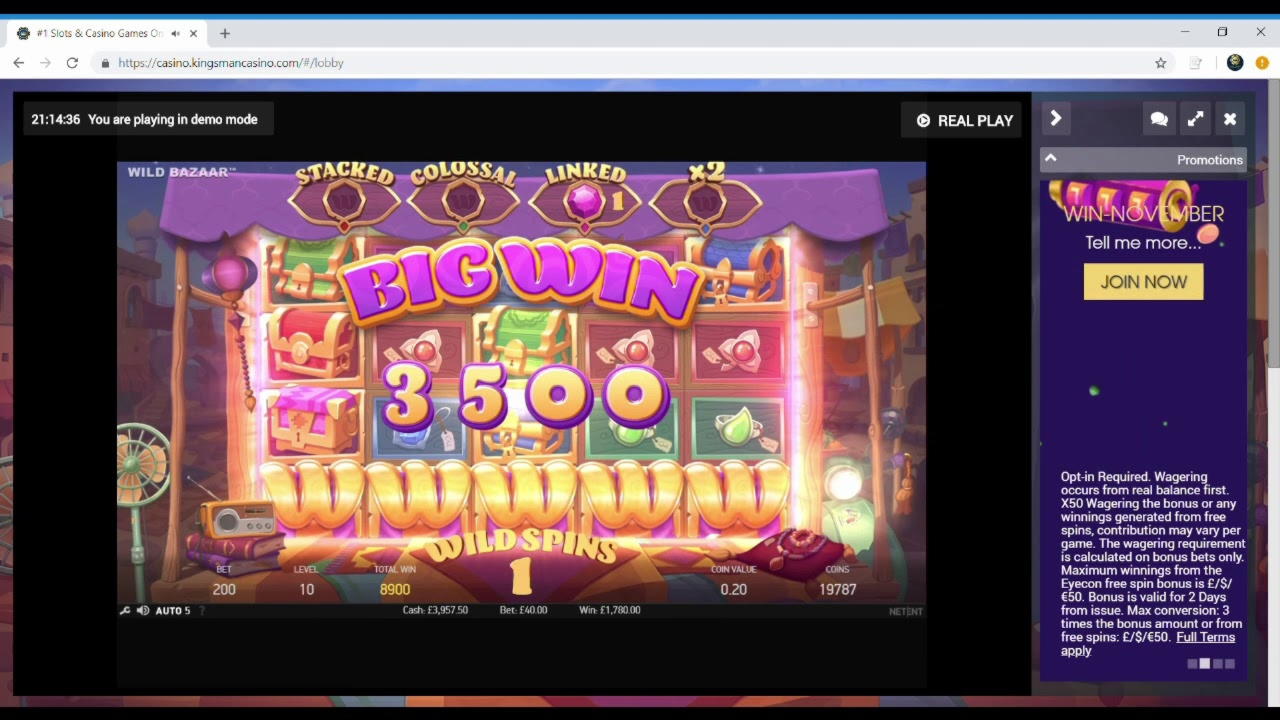
Task: Select the Linked wild pink gem badge
Action: pos(585,198)
